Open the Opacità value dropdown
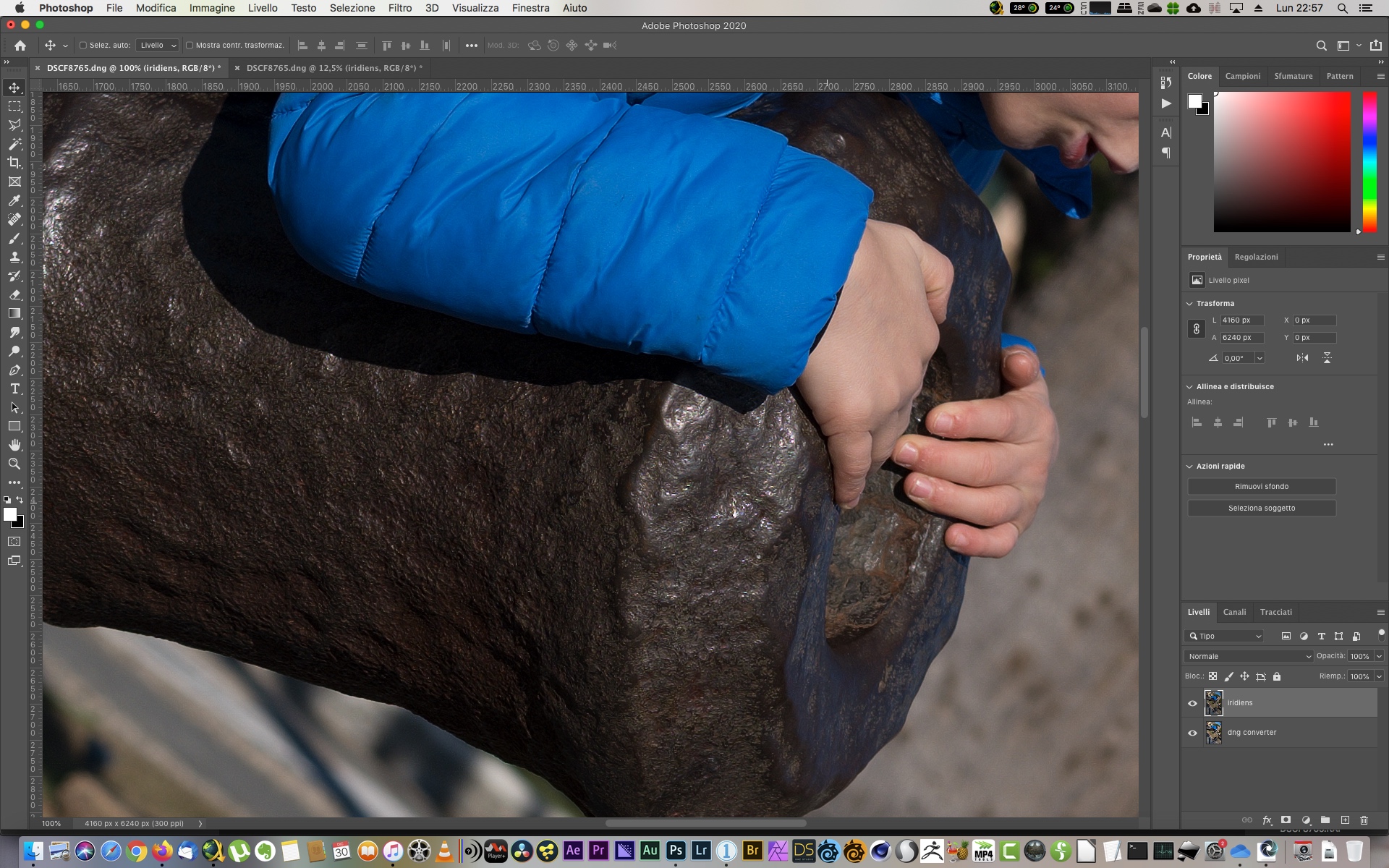The width and height of the screenshot is (1389, 868). point(1379,656)
